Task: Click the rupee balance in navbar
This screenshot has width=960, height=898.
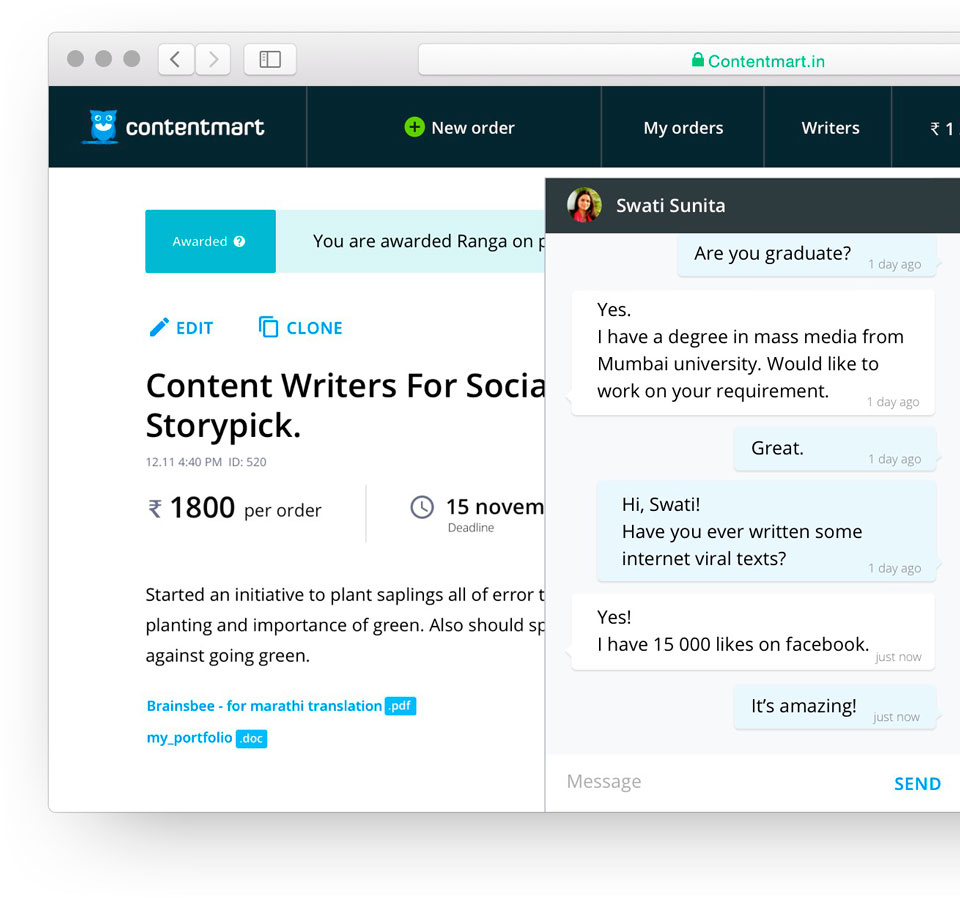Action: point(940,128)
